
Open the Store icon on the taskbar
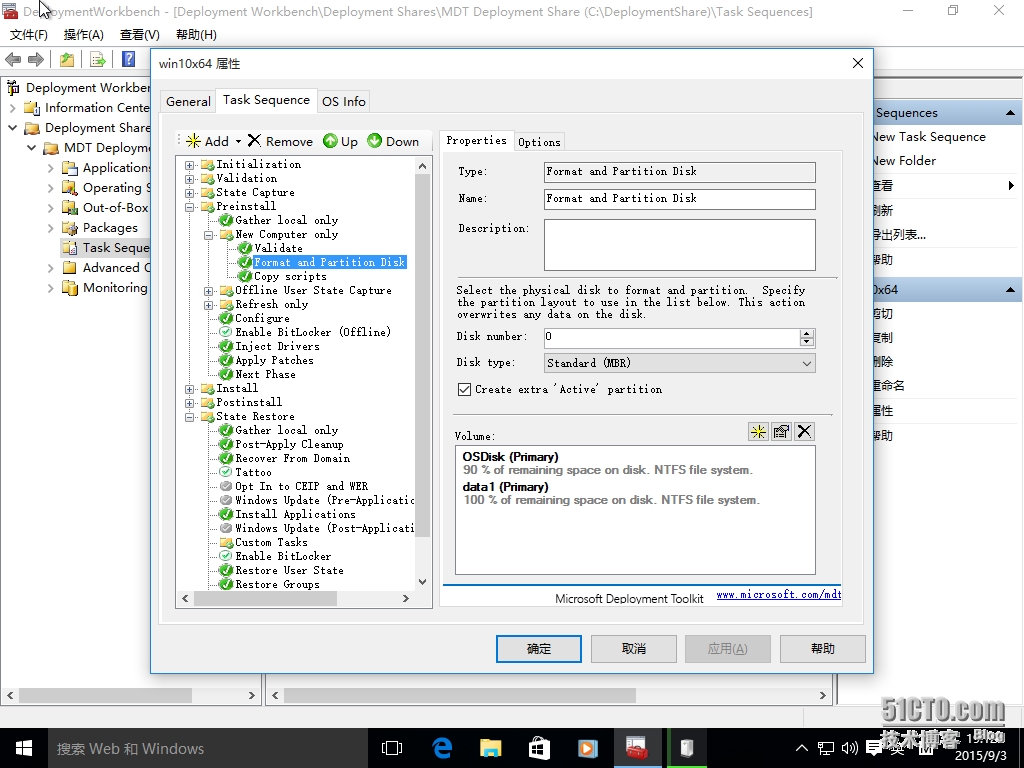pyautogui.click(x=539, y=748)
